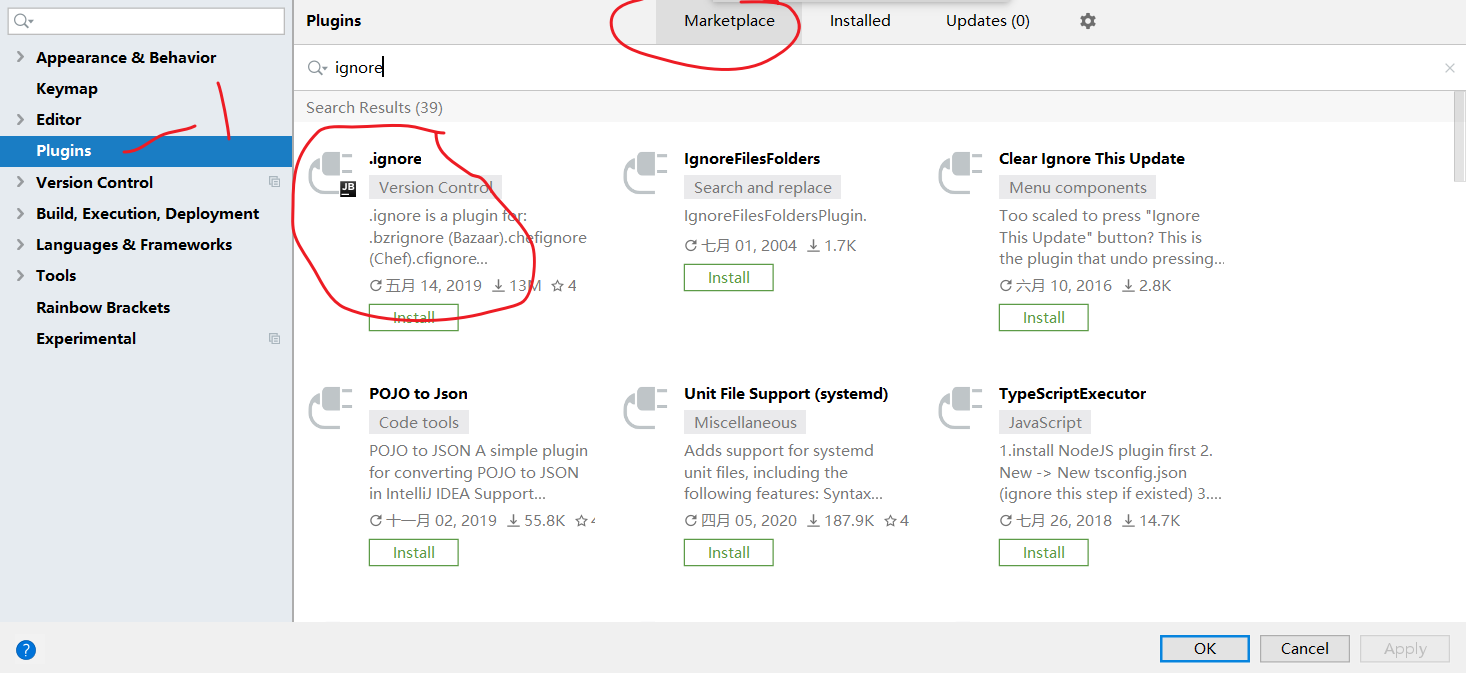The image size is (1466, 673).
Task: Open Unit File Support (systemd) title
Action: pyautogui.click(x=786, y=393)
